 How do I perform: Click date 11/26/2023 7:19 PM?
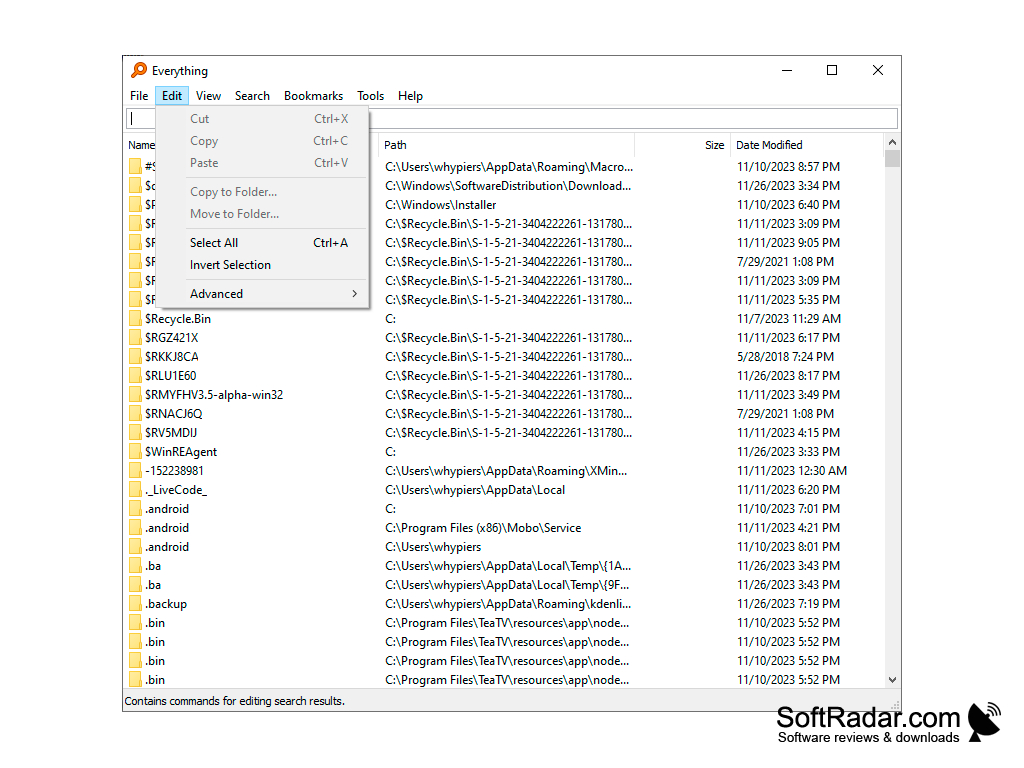(x=788, y=603)
